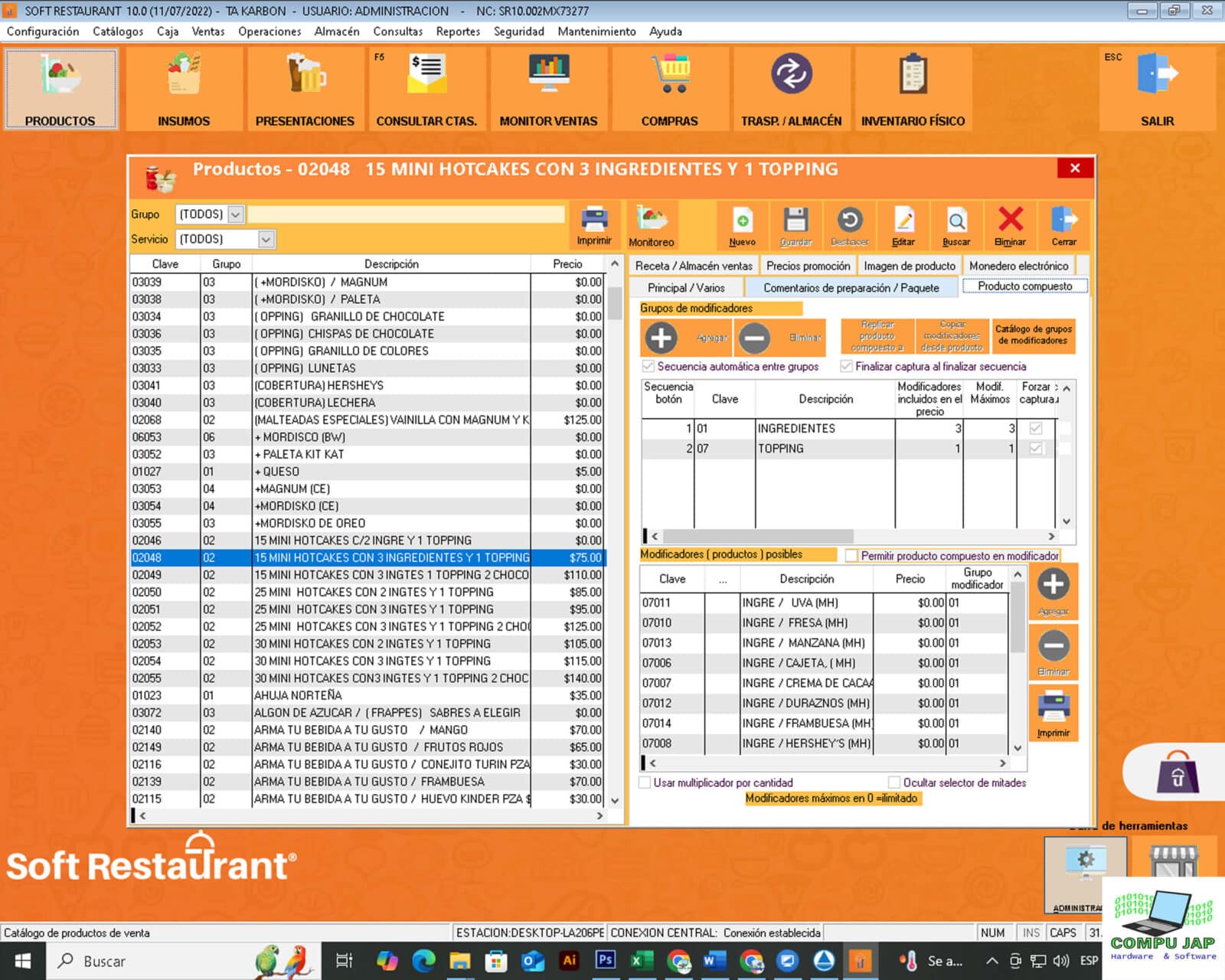Select the INGREDIENTES modifier group row

coord(848,429)
